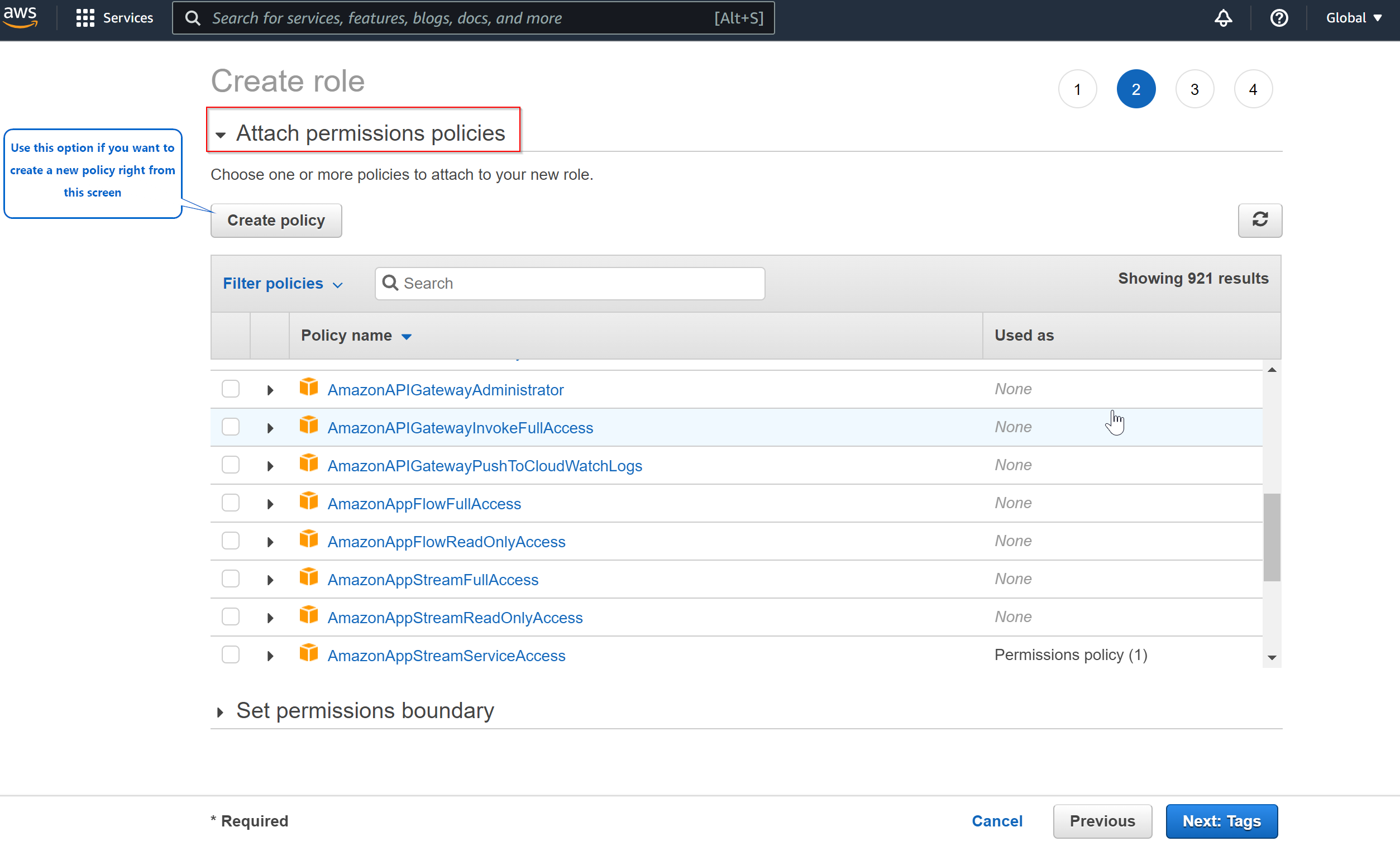Viewport: 1400px width, 846px height.
Task: Check the AmazonAPIGatewayPushToCloudWatchLogs checkbox
Action: click(230, 465)
